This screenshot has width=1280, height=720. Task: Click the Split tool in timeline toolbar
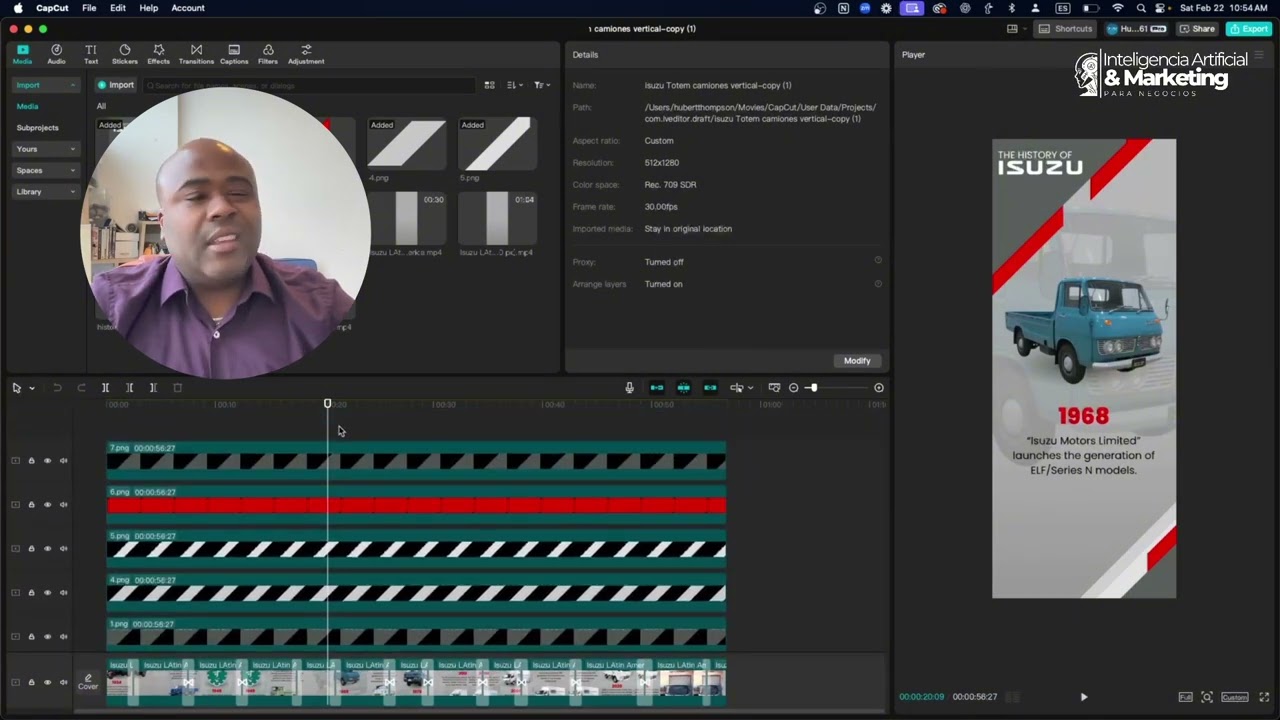[105, 388]
